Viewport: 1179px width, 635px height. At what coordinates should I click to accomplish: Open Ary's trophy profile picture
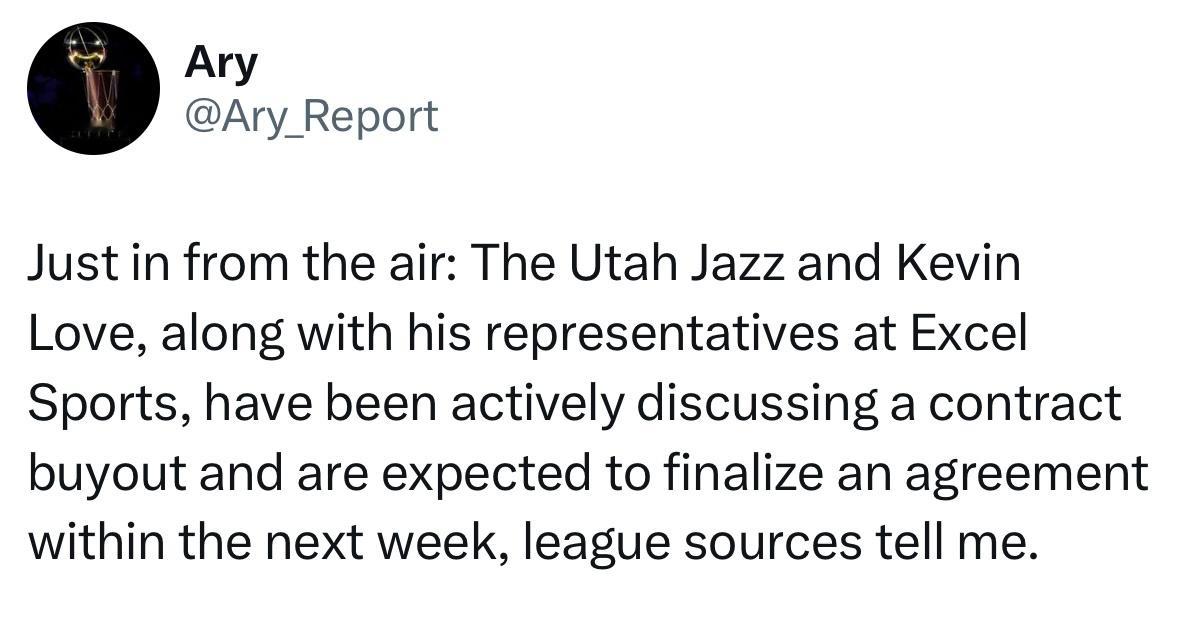click(93, 89)
